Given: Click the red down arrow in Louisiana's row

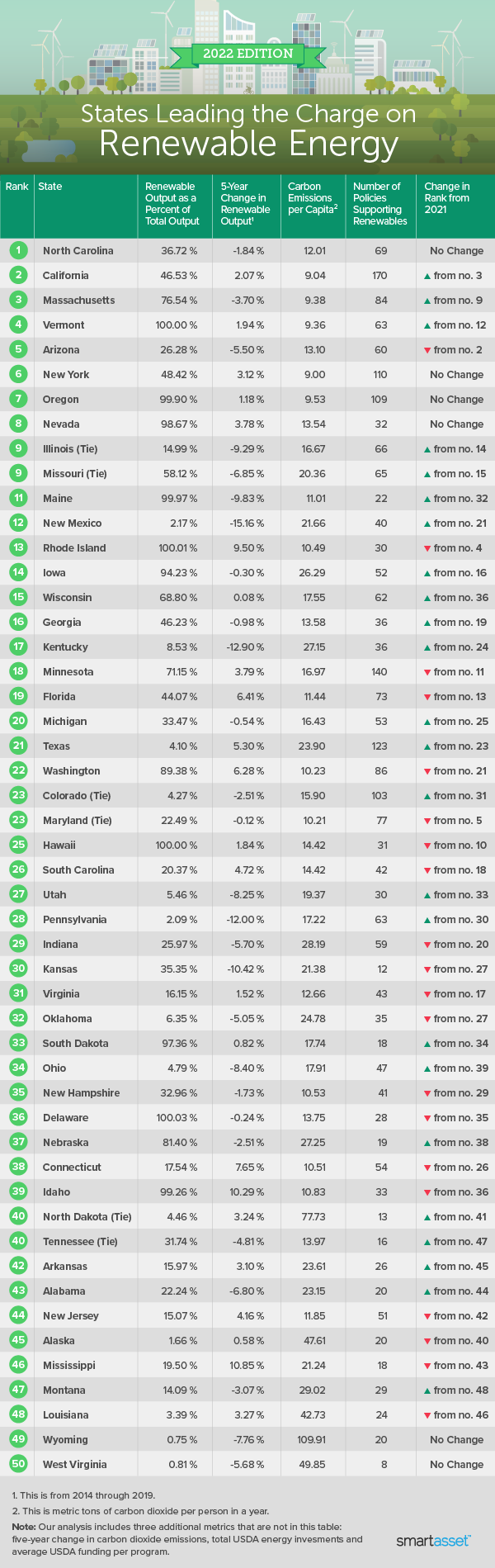Looking at the screenshot, I should (427, 1415).
